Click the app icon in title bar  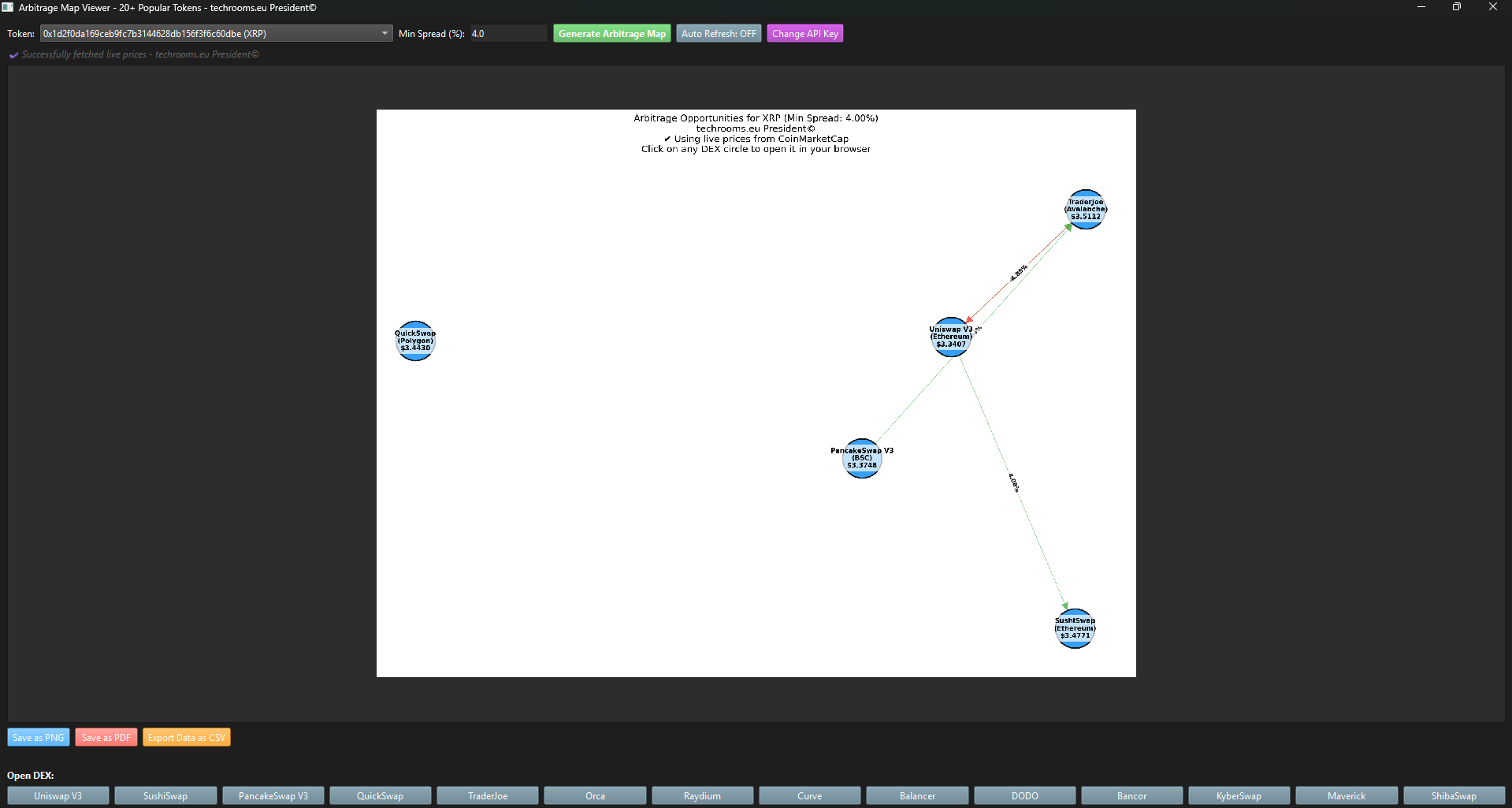click(8, 7)
